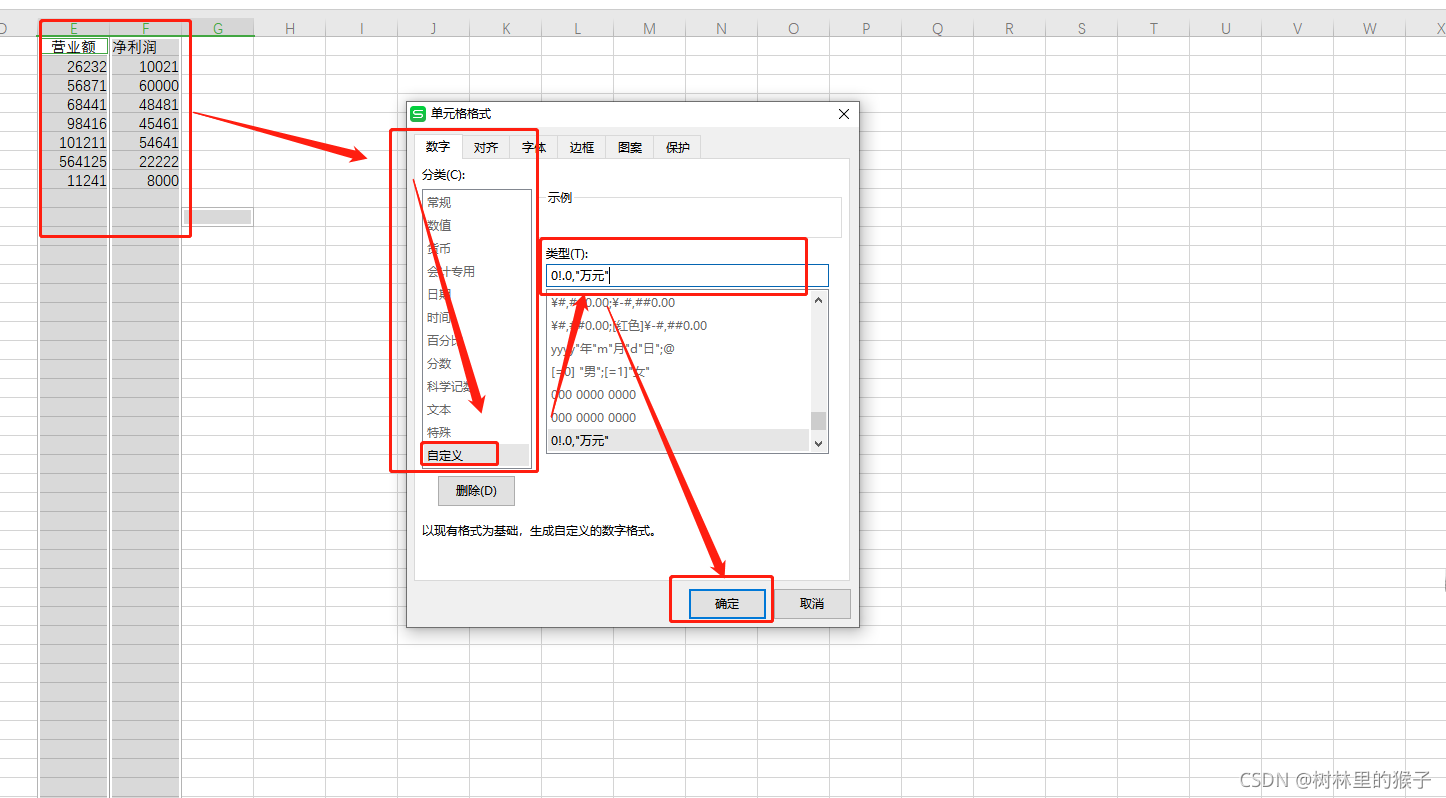
Task: Choose 会计专用 category
Action: click(476, 271)
